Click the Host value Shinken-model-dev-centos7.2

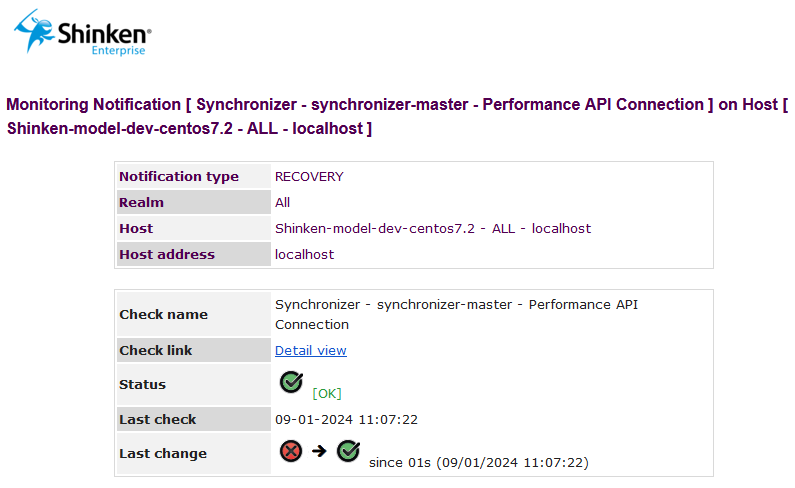point(433,228)
